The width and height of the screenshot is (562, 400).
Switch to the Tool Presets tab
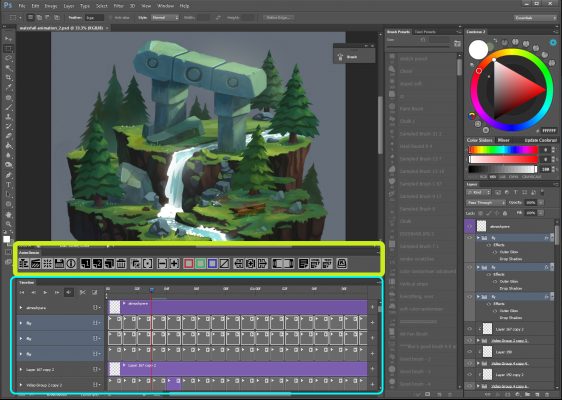(x=425, y=32)
